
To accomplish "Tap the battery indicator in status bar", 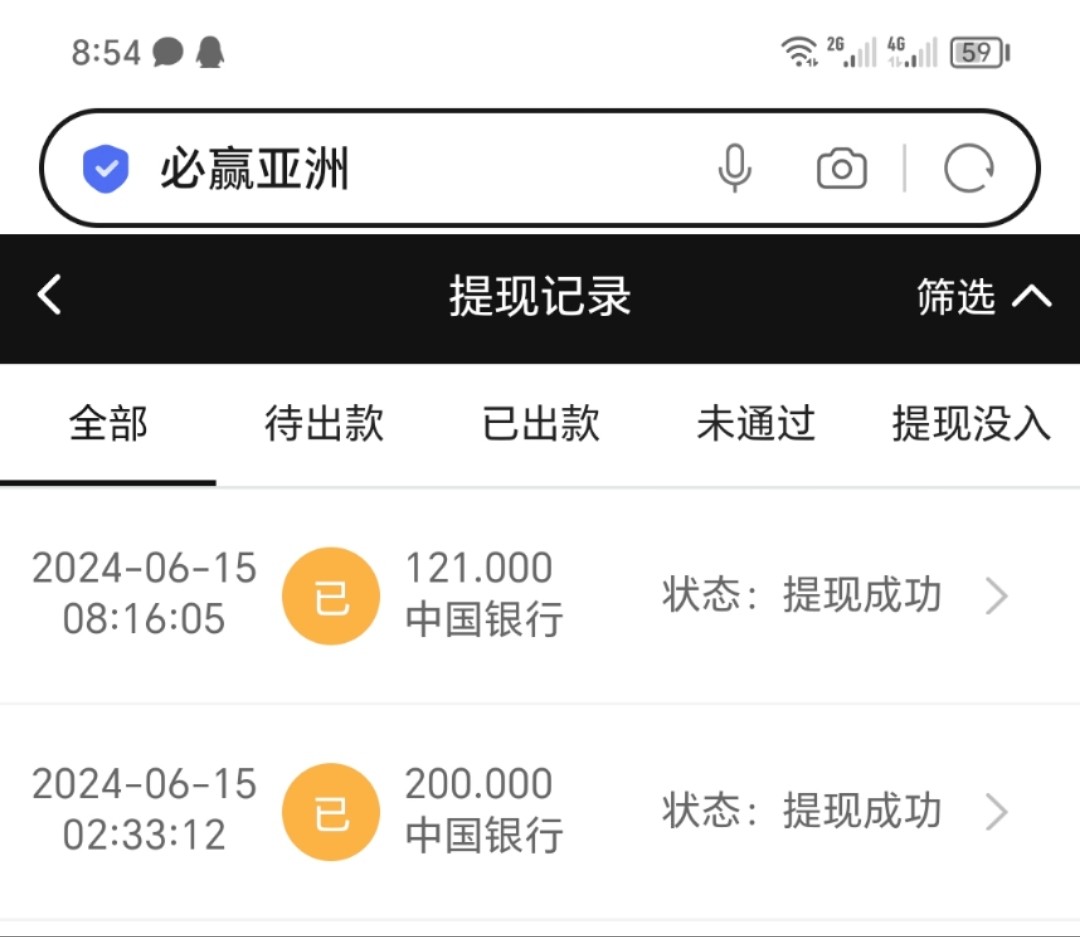I will click(979, 52).
